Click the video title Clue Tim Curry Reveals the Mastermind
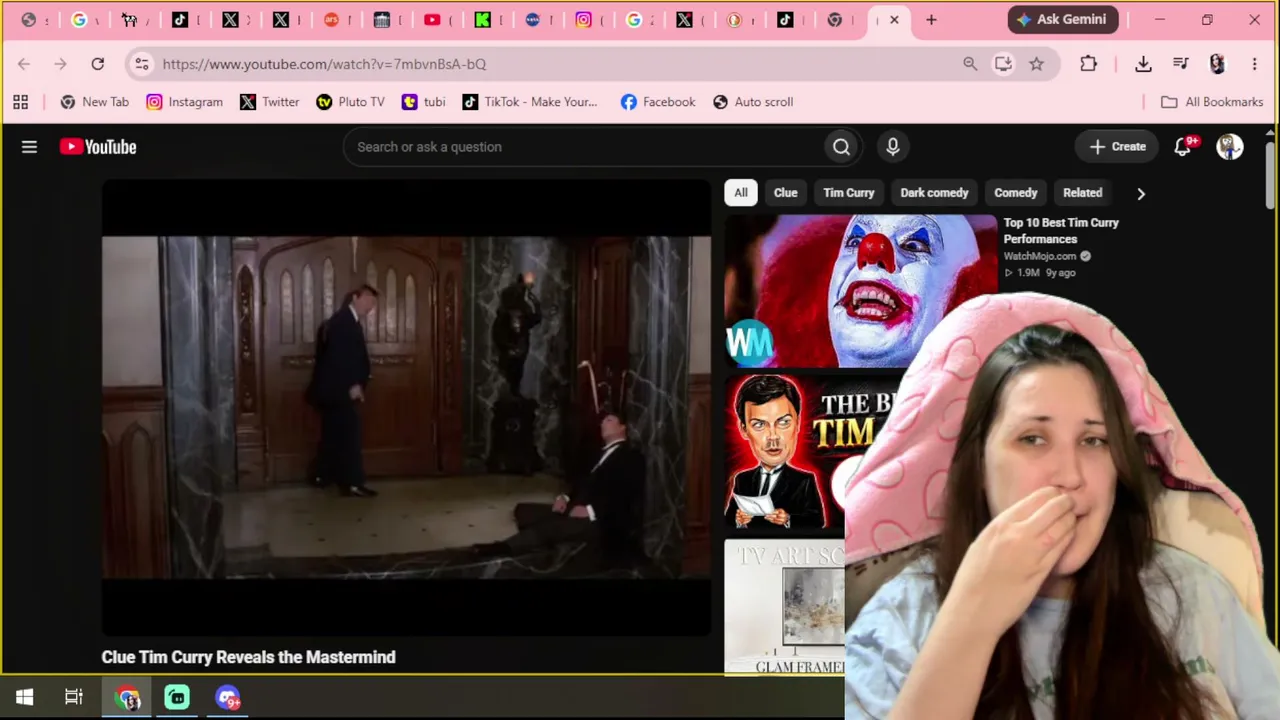This screenshot has width=1280, height=720. tap(248, 657)
